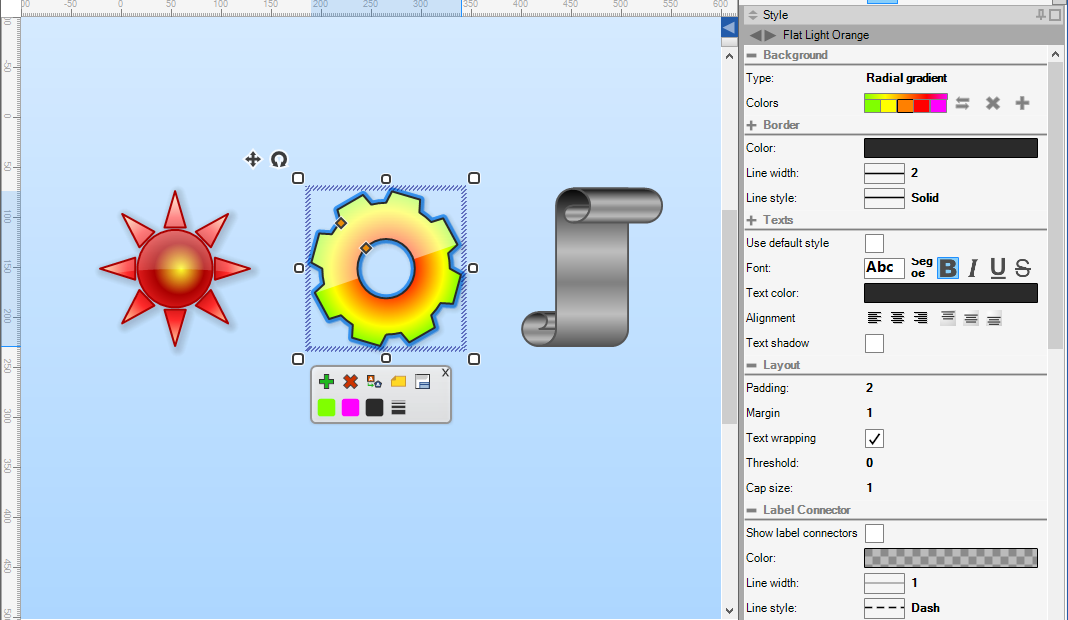Open the Radial gradient type dropdown

[x=907, y=78]
